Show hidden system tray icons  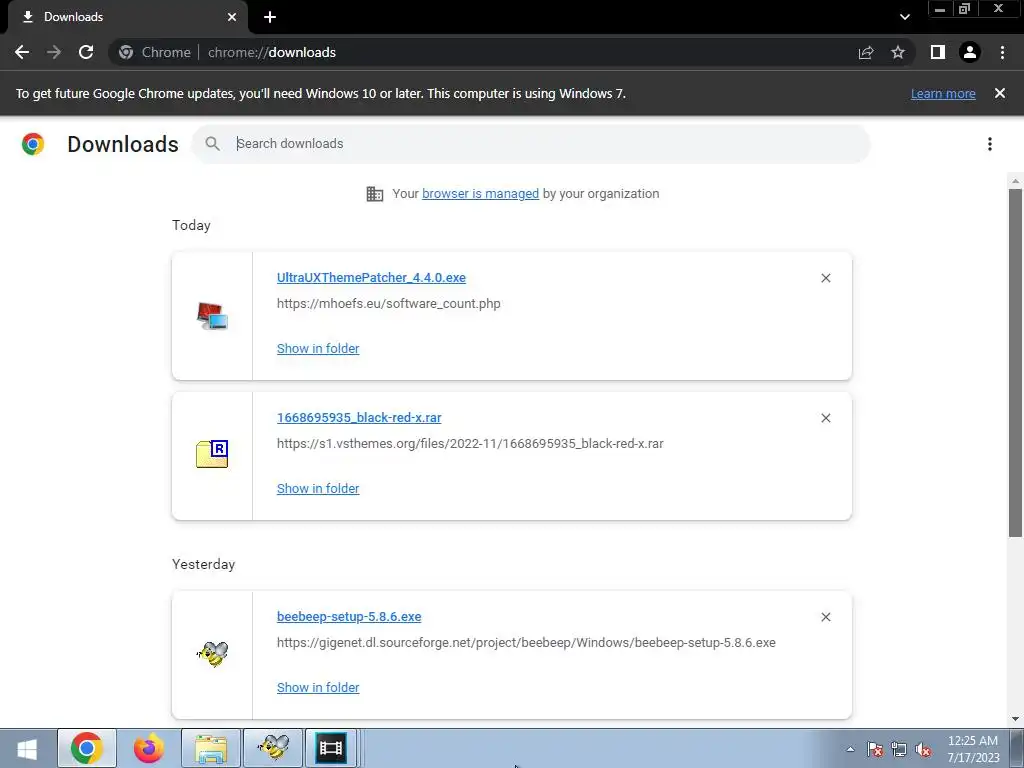point(850,749)
